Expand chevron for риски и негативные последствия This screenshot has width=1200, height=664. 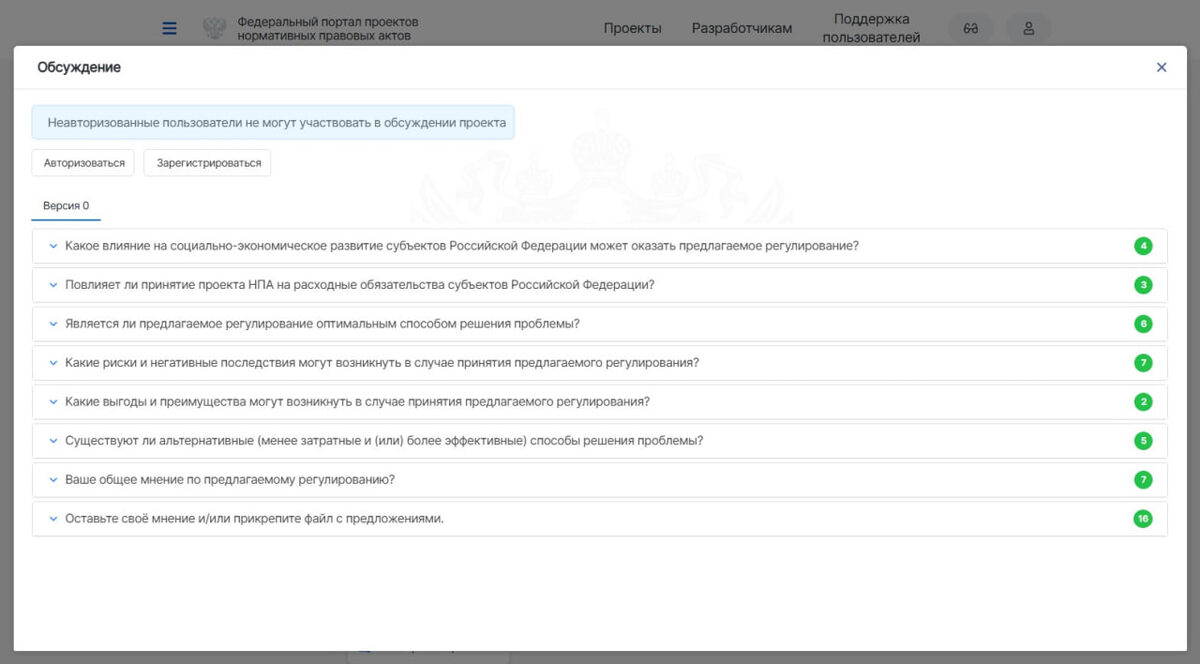[53, 363]
